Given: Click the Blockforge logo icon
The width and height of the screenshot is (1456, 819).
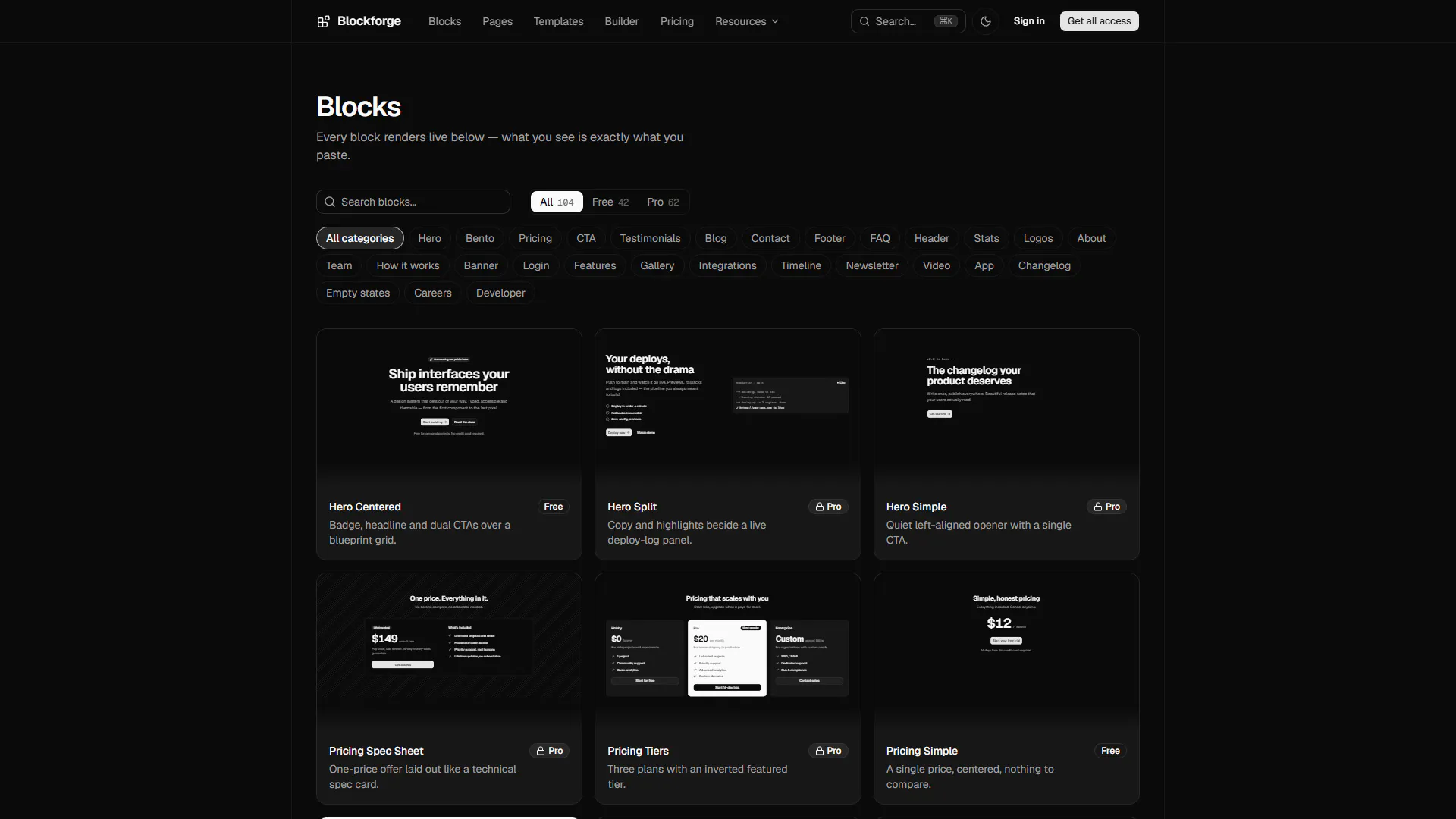Looking at the screenshot, I should point(323,21).
